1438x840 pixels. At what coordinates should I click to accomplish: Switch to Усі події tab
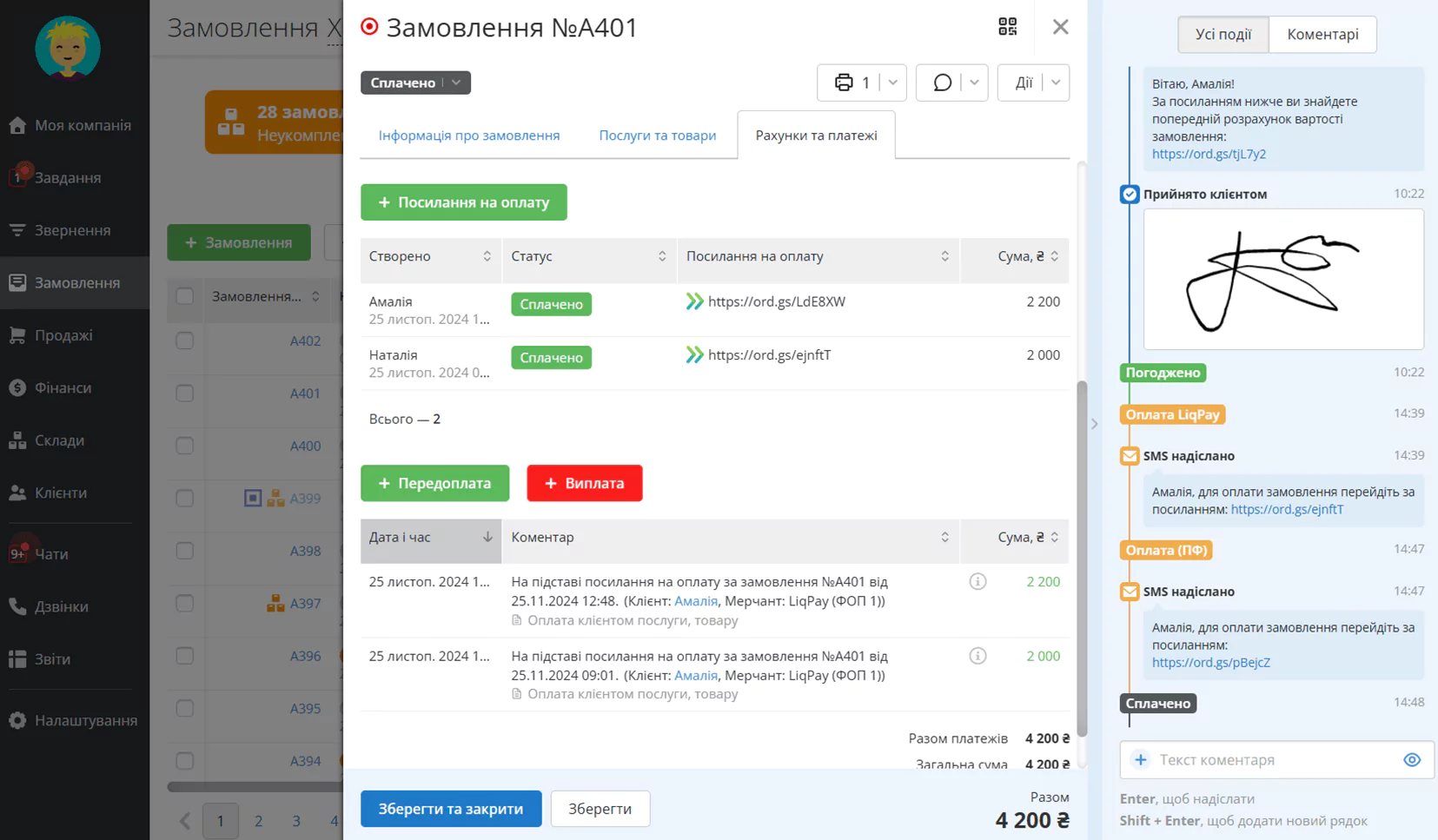(1223, 34)
